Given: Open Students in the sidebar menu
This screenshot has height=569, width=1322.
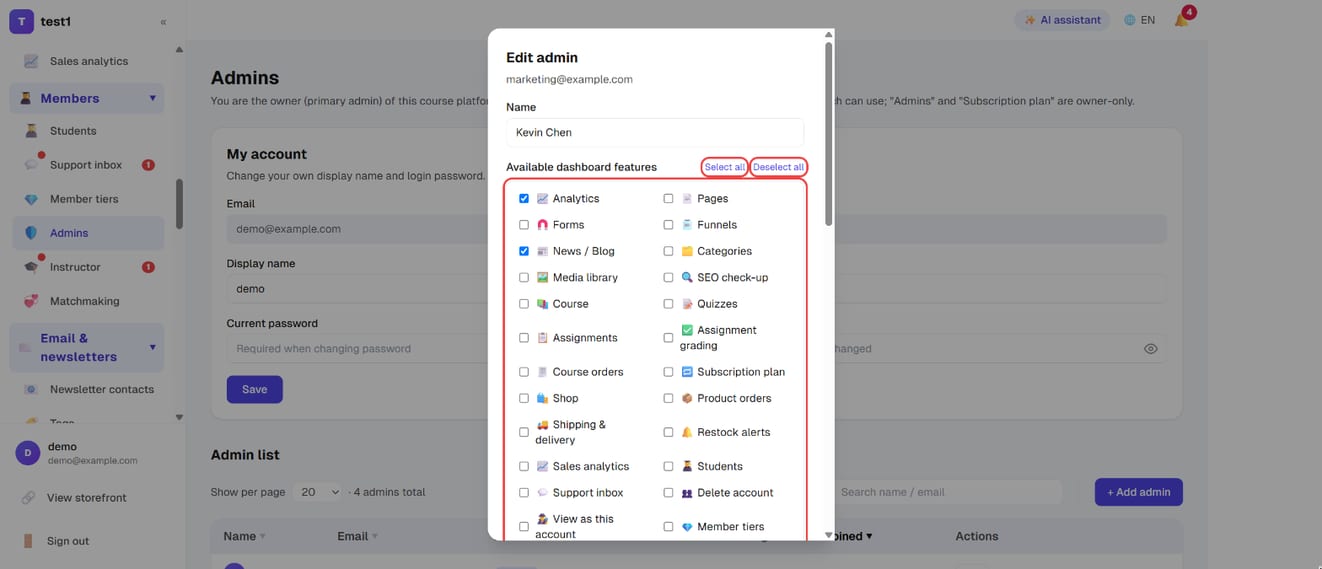Looking at the screenshot, I should click(87, 131).
